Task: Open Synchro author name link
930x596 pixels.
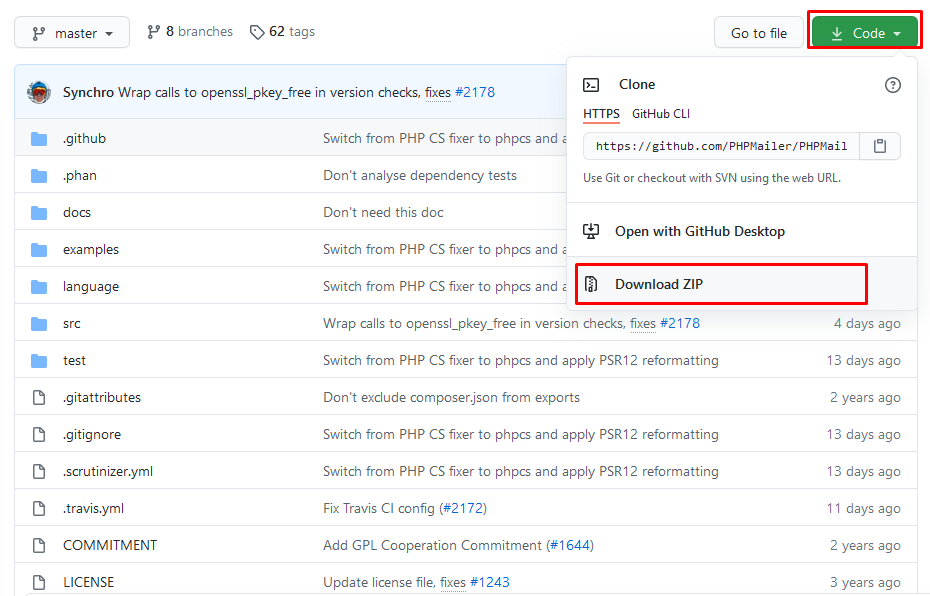Action: (88, 92)
